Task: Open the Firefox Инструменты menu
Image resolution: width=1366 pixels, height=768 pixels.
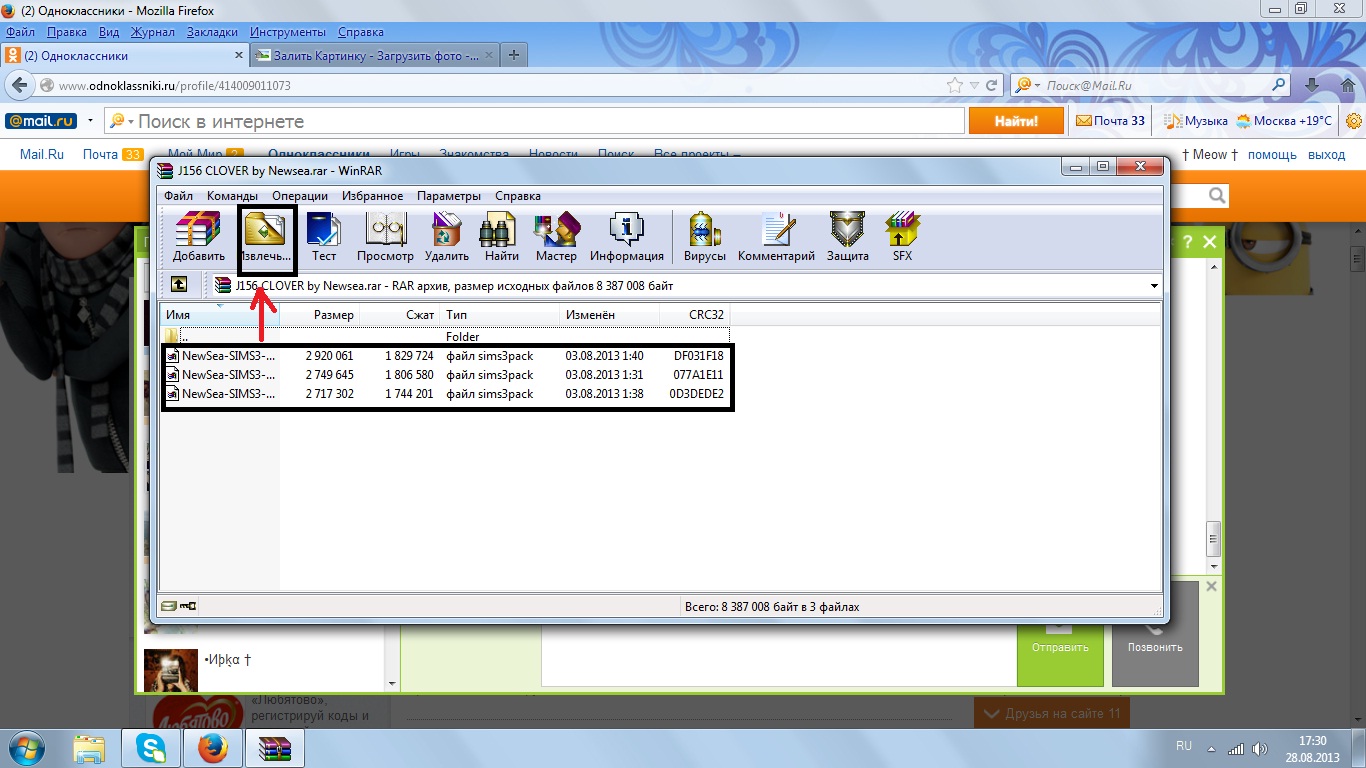Action: 288,33
